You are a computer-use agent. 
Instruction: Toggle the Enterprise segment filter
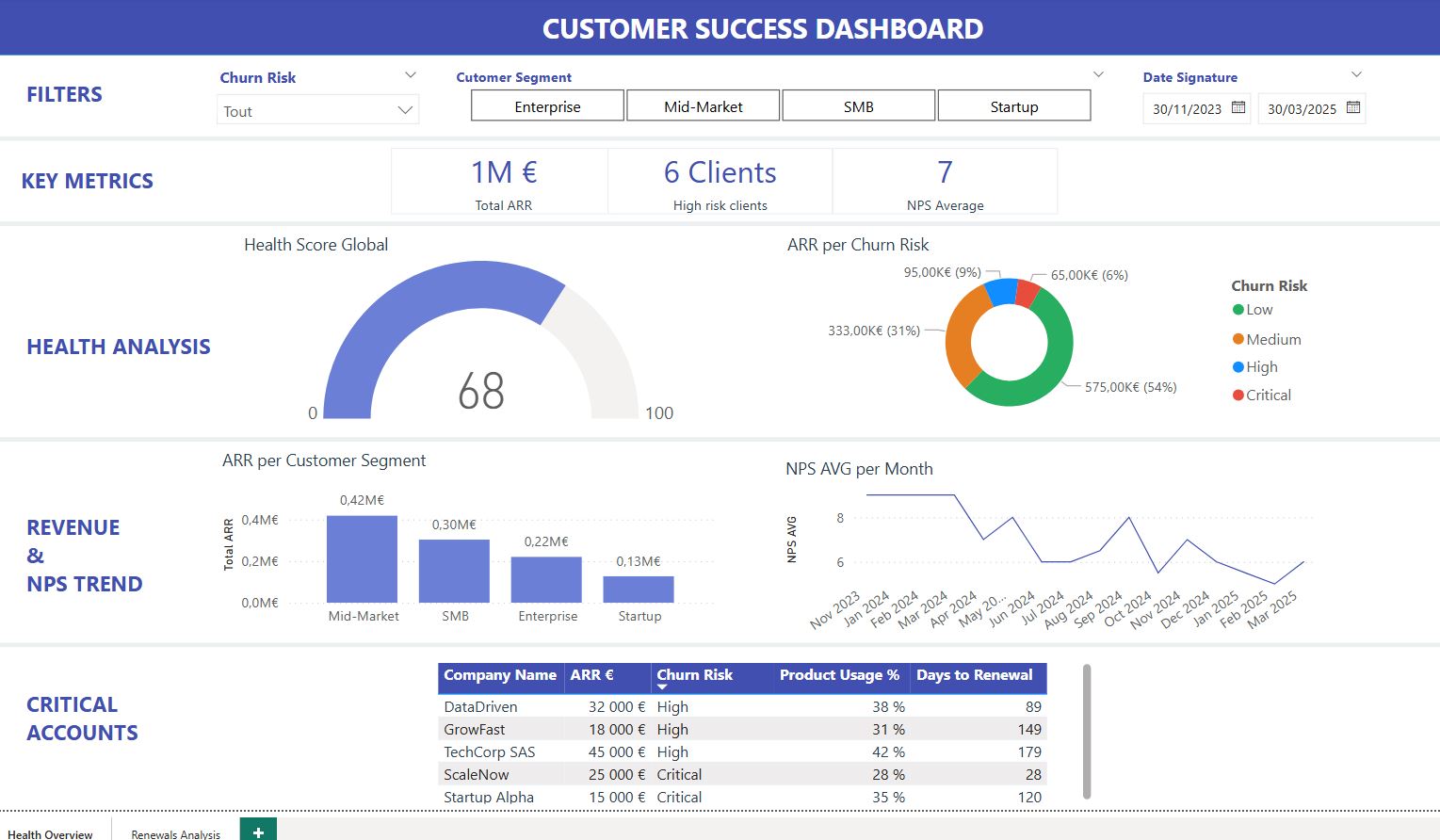(x=546, y=105)
